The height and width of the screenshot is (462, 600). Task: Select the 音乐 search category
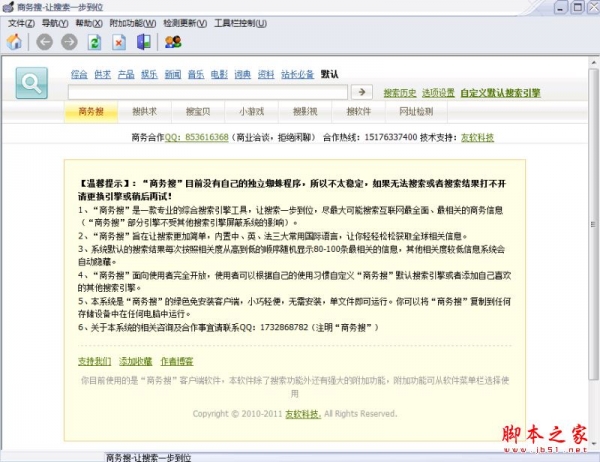196,74
